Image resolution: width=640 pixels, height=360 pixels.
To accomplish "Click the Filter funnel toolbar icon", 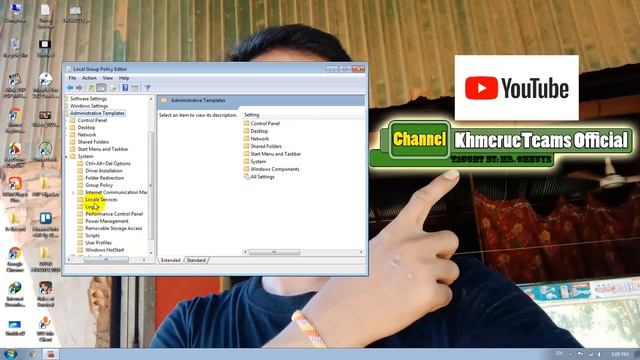I will pos(148,88).
